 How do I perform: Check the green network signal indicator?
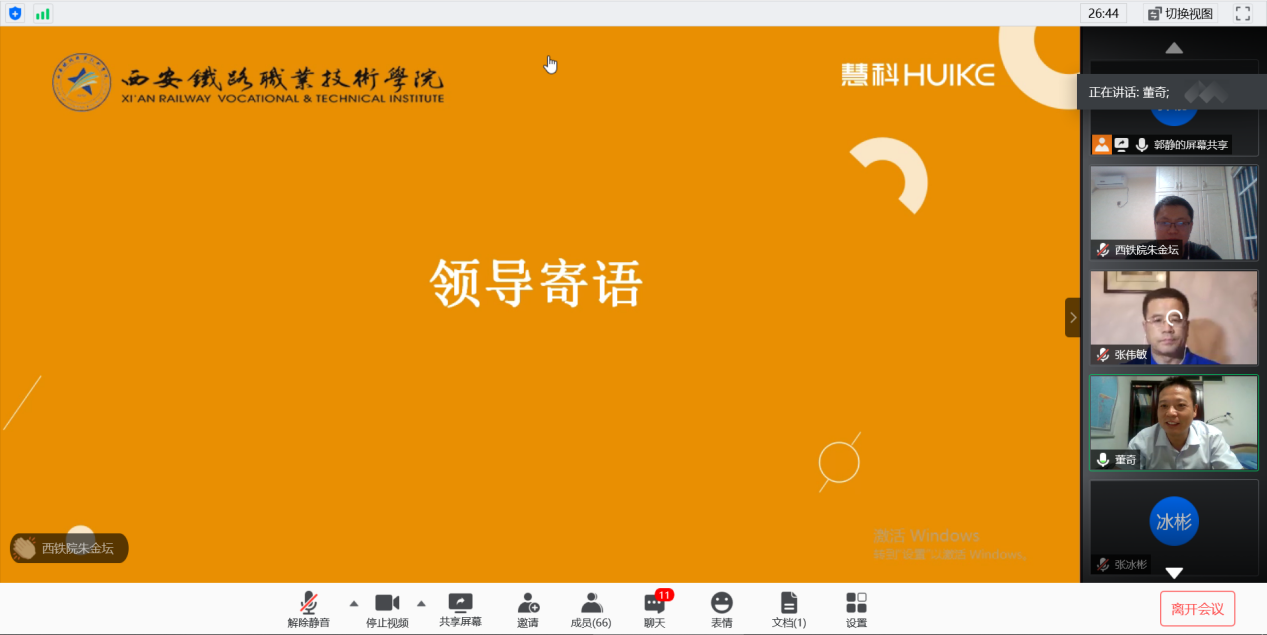pos(42,13)
